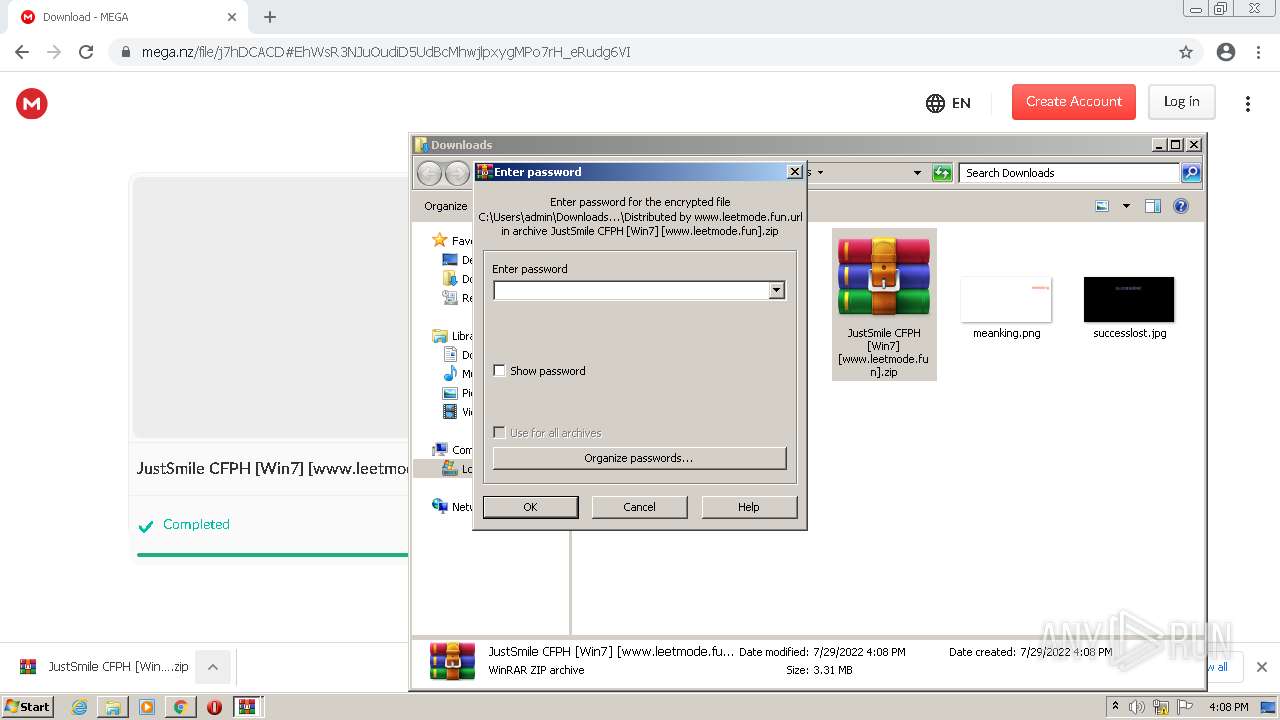Viewport: 1280px width, 720px height.
Task: Close Enter password dialog with X
Action: point(795,172)
